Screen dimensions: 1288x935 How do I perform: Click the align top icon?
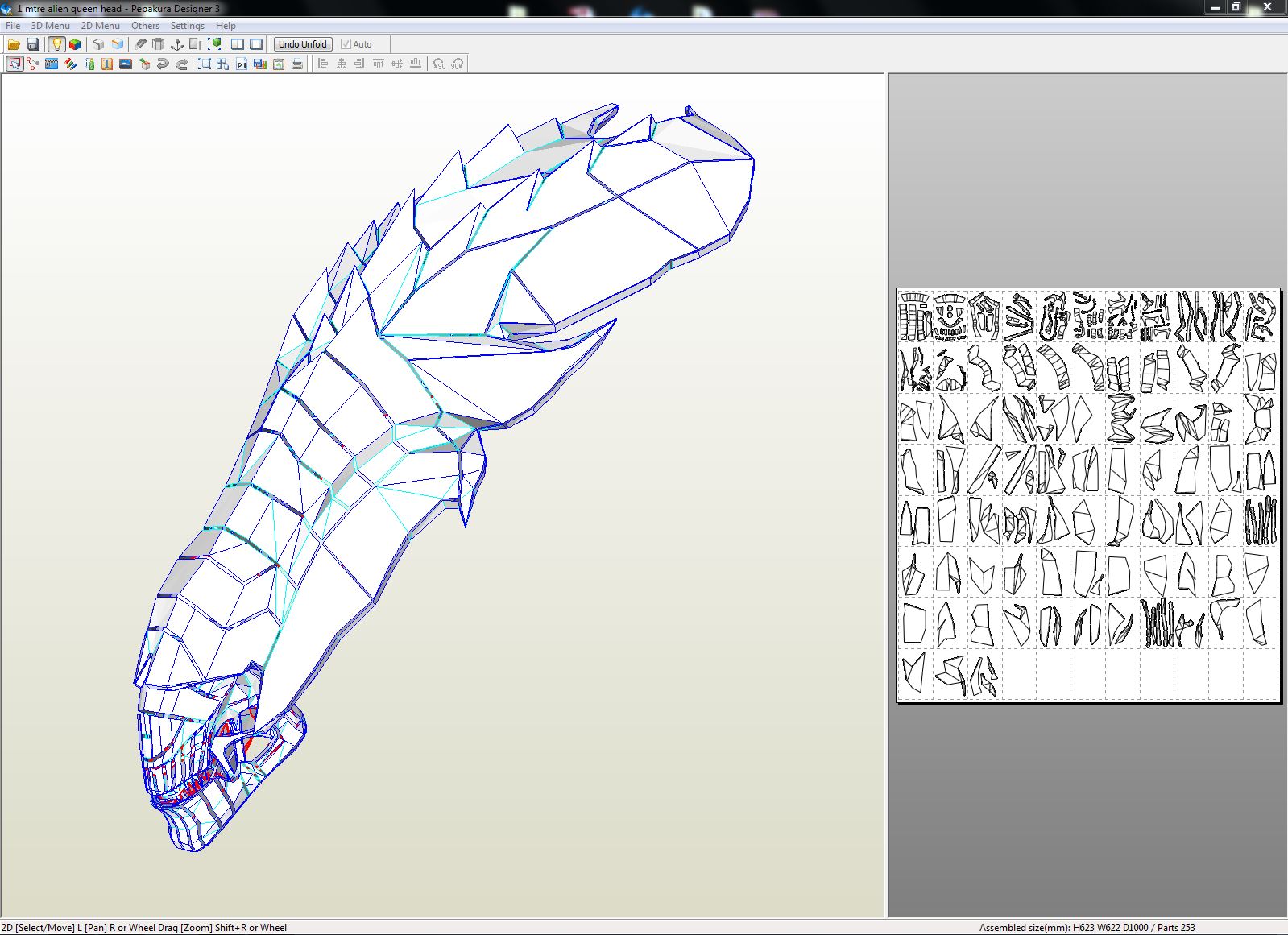coord(379,64)
